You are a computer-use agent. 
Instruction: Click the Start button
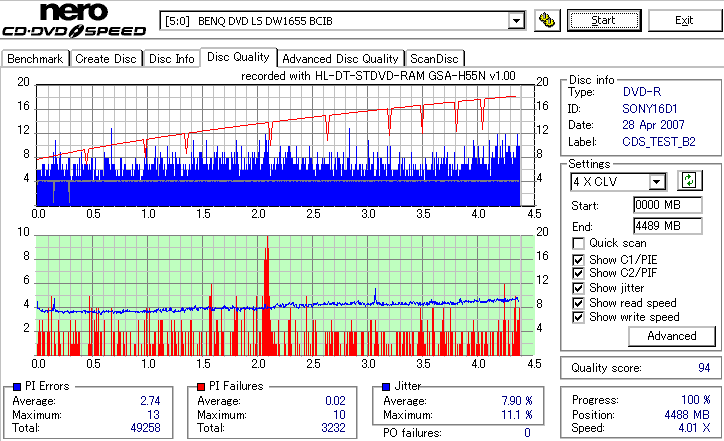(604, 20)
